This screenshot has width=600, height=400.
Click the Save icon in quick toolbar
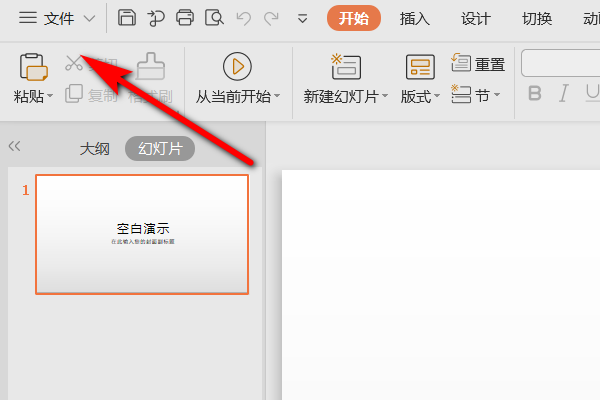[x=127, y=18]
